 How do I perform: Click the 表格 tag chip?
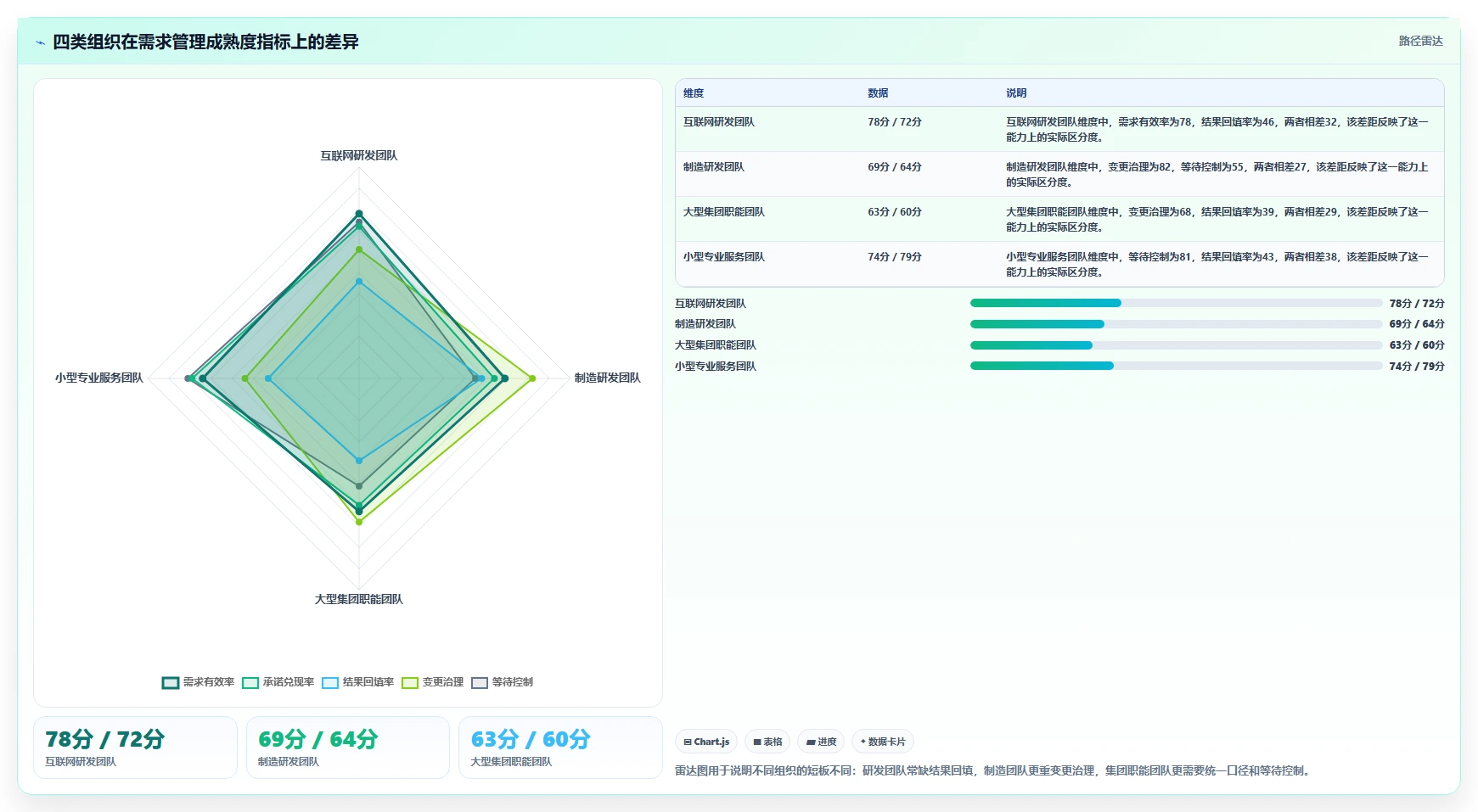(x=767, y=742)
